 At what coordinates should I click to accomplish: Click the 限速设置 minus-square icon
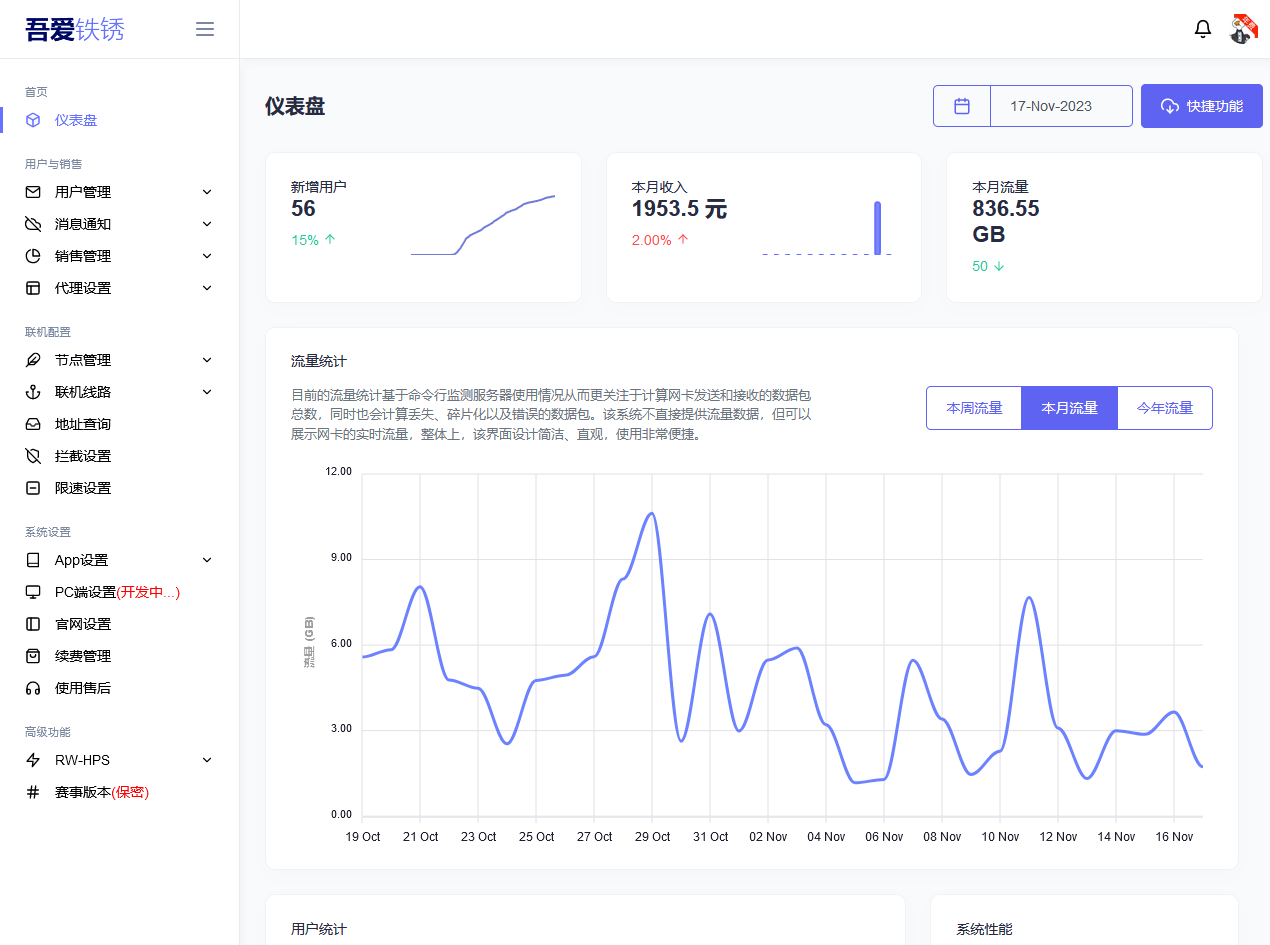coord(33,488)
